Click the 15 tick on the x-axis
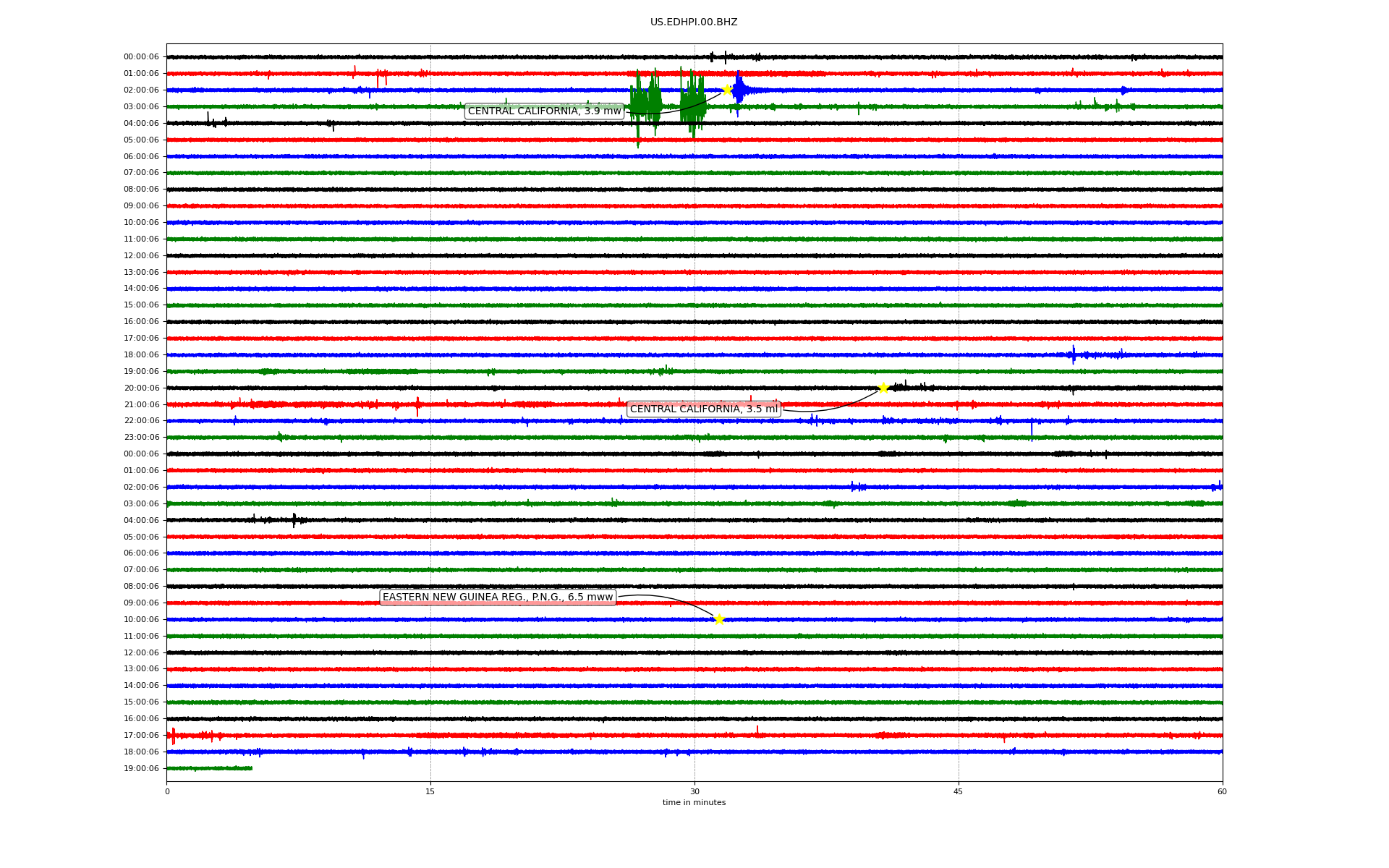Screen dimensions: 1389x868 (x=430, y=791)
